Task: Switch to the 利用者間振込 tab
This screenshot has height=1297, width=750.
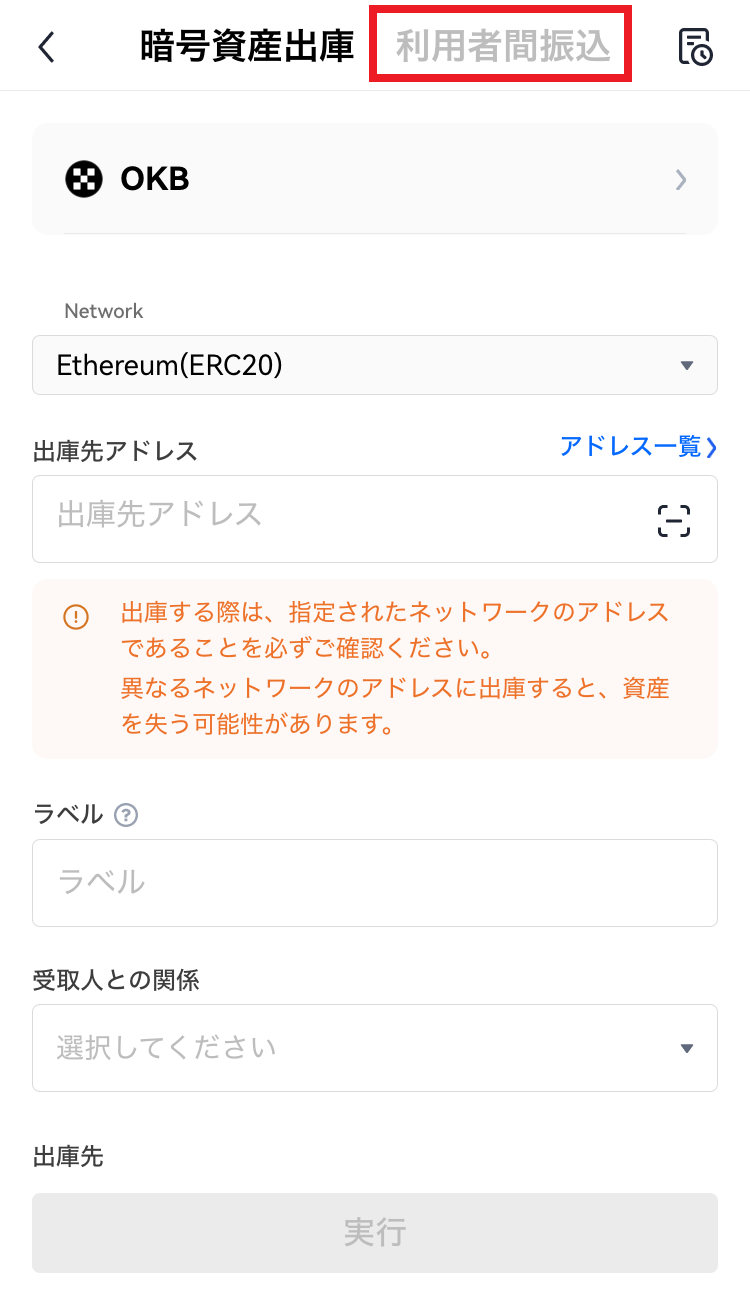Action: [x=502, y=47]
